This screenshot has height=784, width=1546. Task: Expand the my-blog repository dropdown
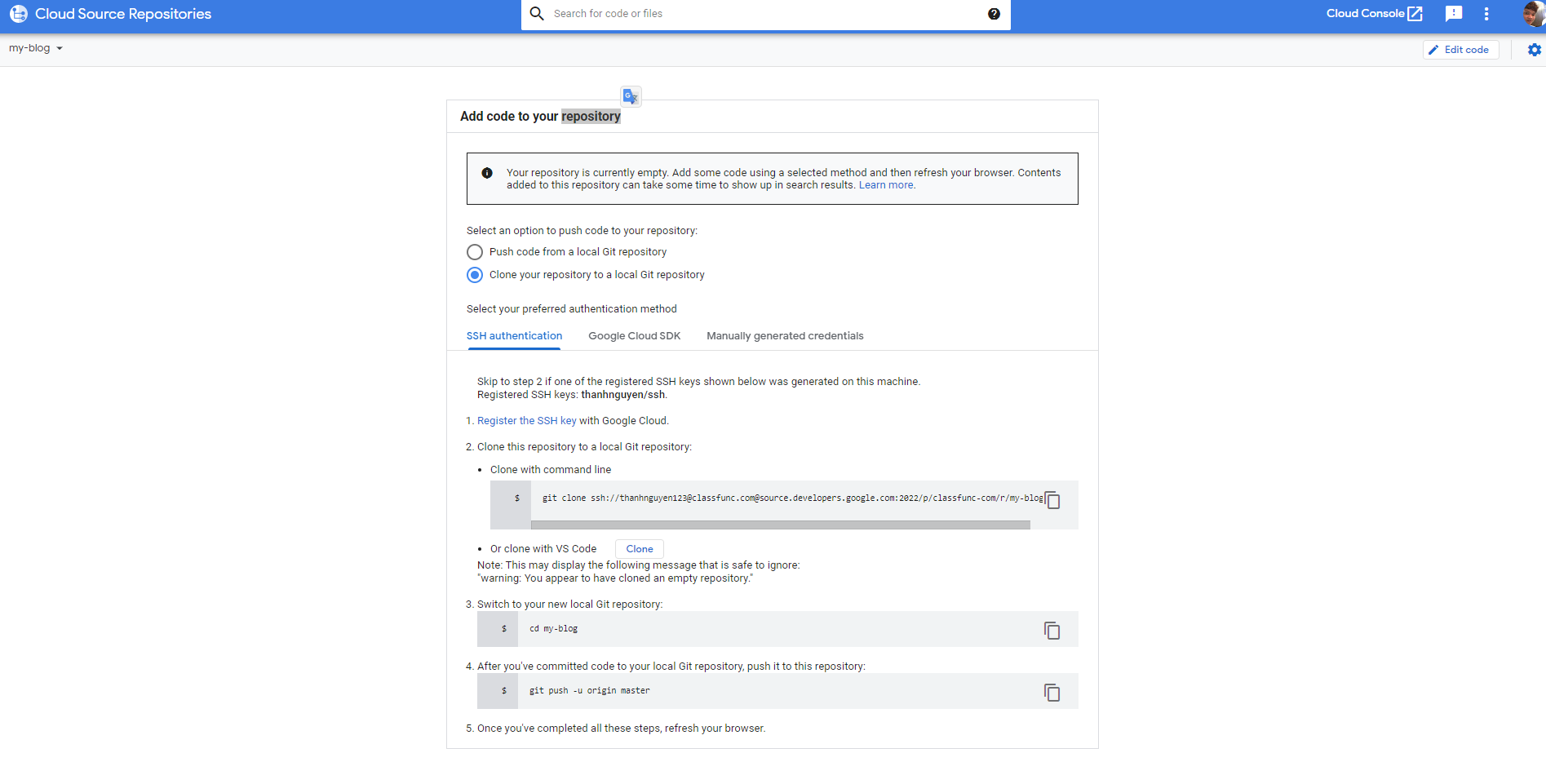point(36,48)
